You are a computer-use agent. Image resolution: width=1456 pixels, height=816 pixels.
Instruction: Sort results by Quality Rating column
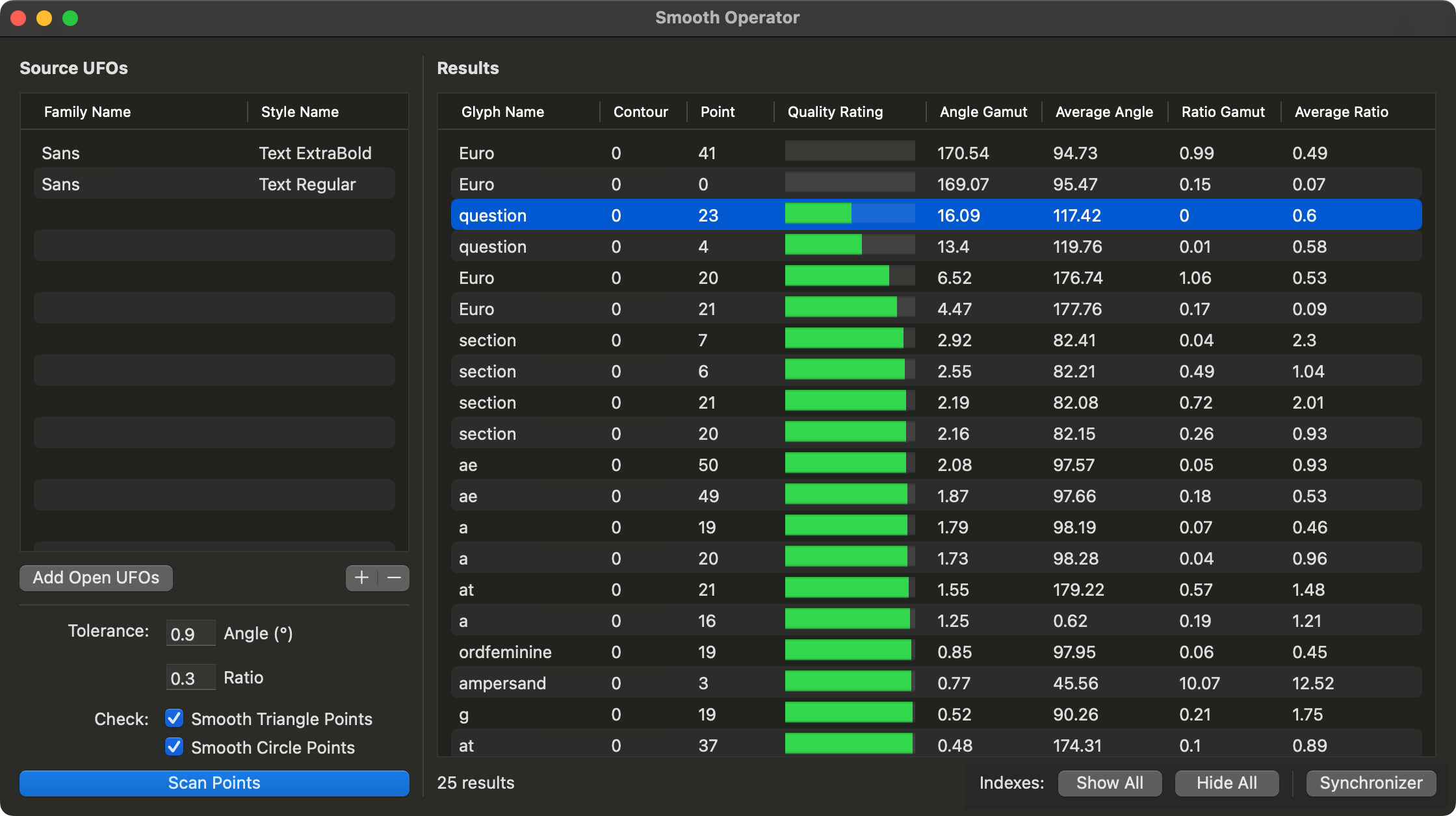tap(835, 112)
